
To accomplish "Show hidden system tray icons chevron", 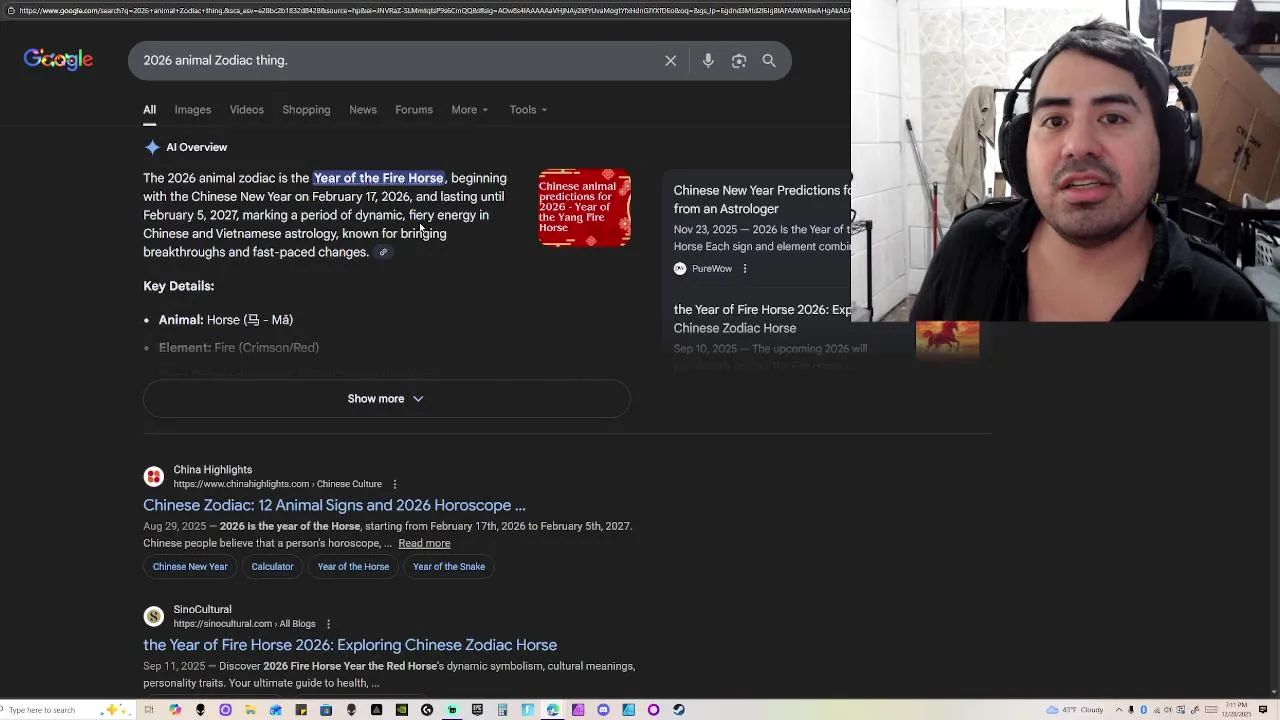I will pos(1119,710).
